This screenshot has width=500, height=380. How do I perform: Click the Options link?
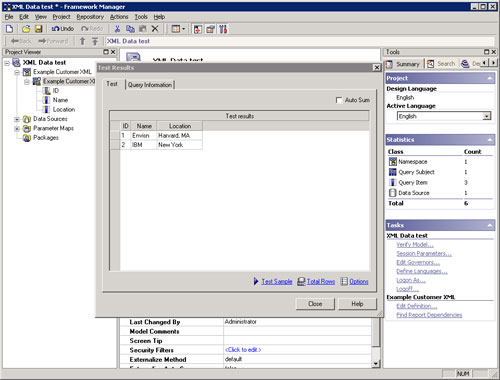tap(359, 281)
